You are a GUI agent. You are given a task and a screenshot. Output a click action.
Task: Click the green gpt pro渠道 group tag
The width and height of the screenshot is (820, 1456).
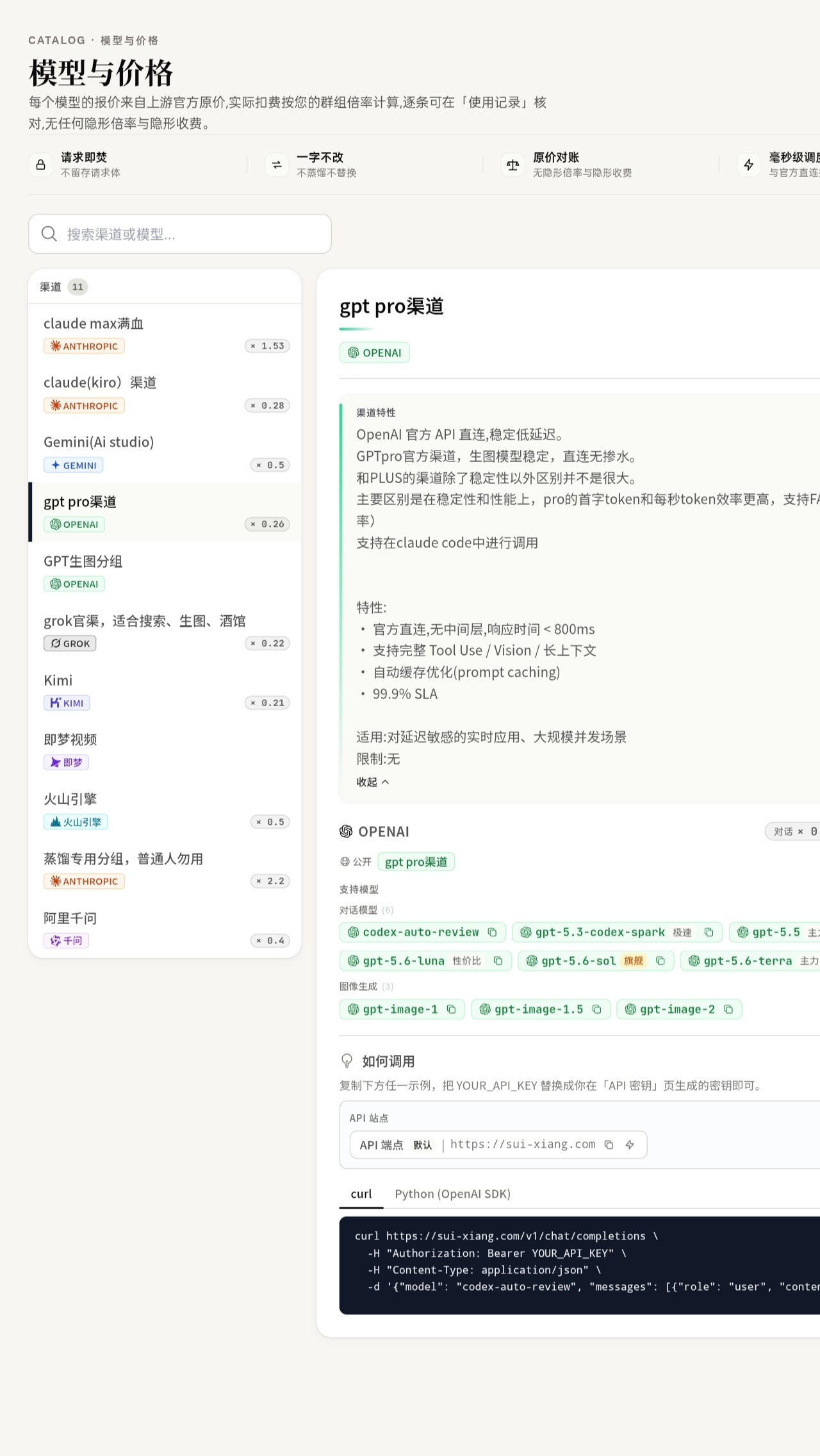416,862
